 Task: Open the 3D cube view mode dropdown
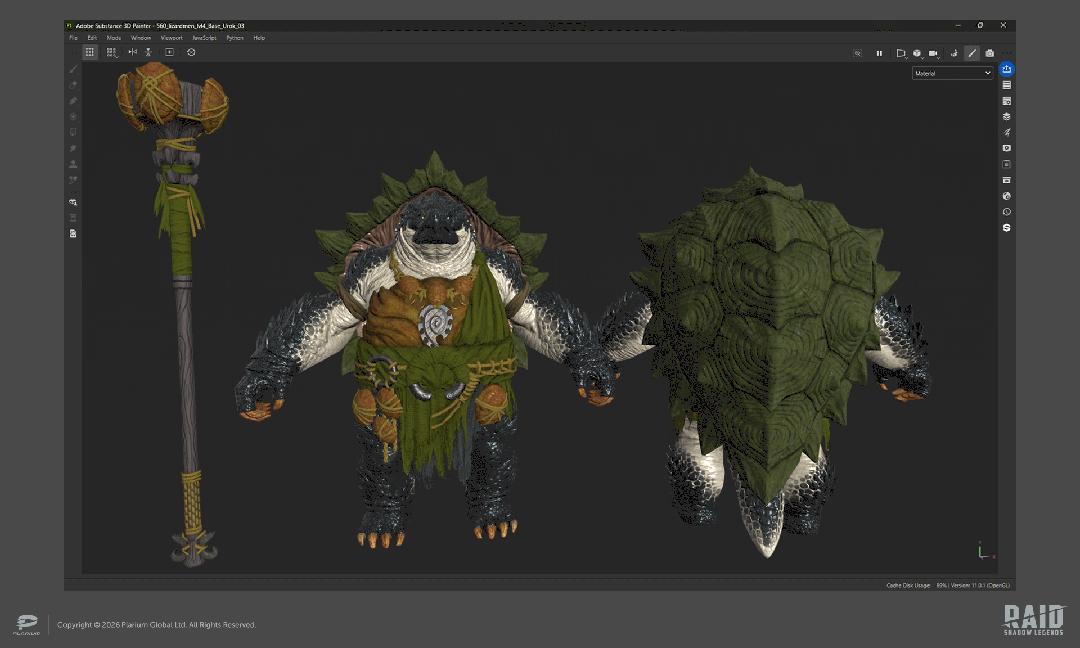917,53
